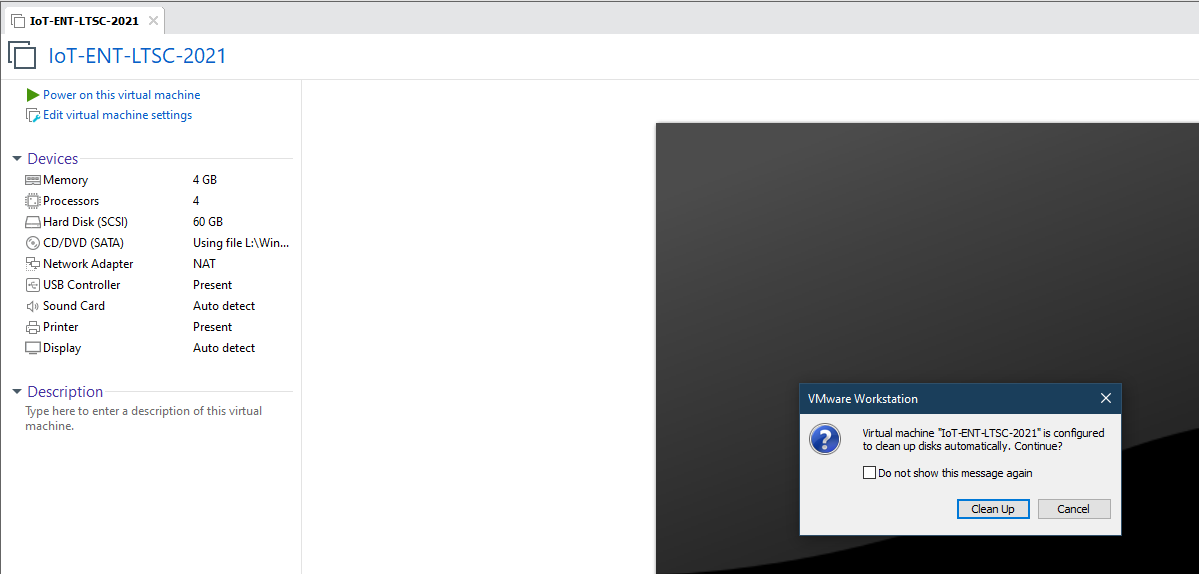1199x574 pixels.
Task: Click the USB Controller label
Action: click(81, 285)
